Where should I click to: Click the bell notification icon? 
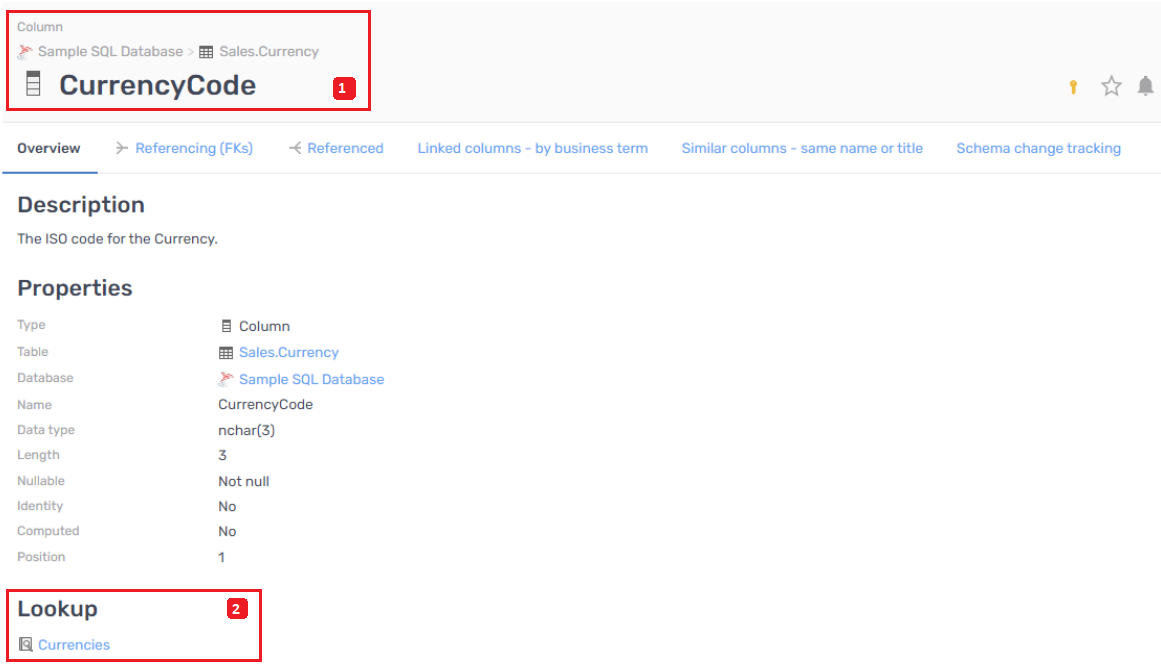click(1146, 87)
